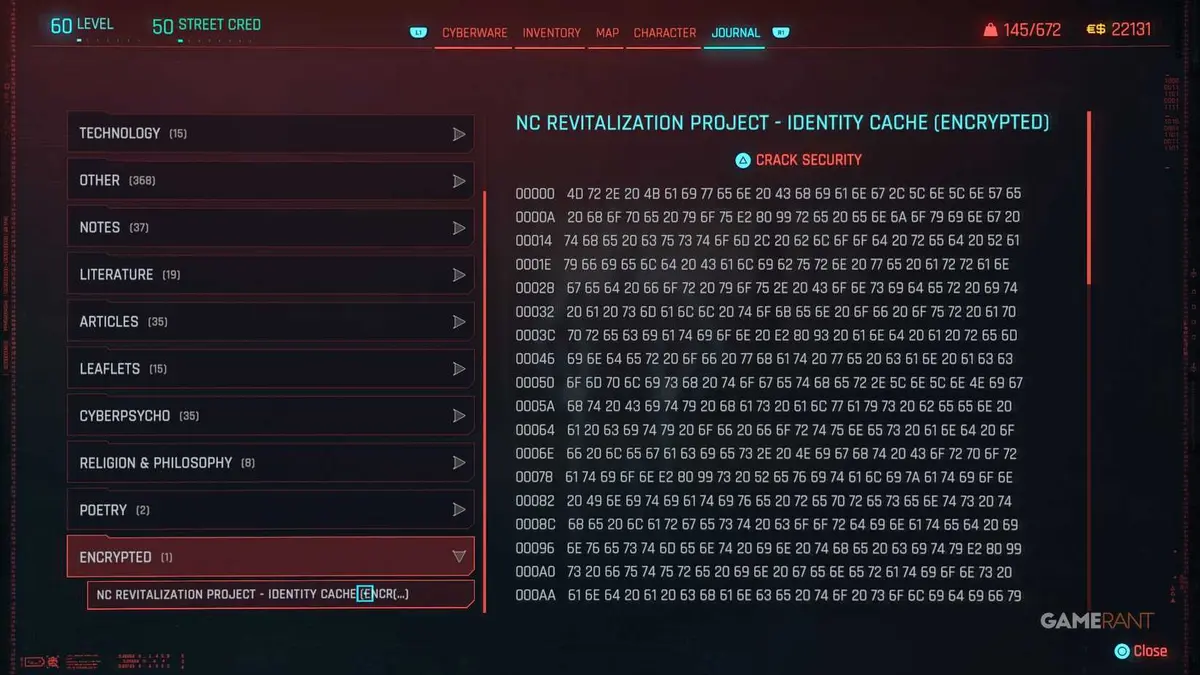Click hex row offset 00014
The height and width of the screenshot is (675, 1200).
pyautogui.click(x=535, y=241)
